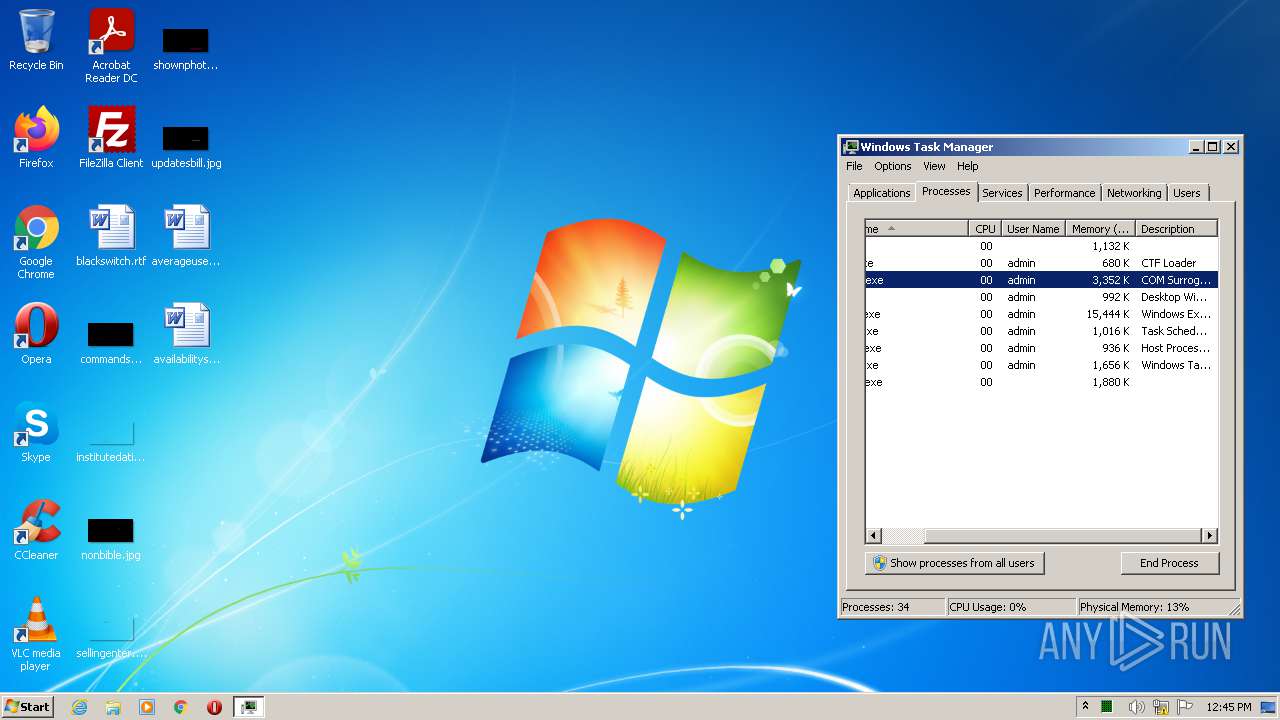Select the Acrobat Reader DC shortcut
The height and width of the screenshot is (720, 1280).
pos(111,47)
